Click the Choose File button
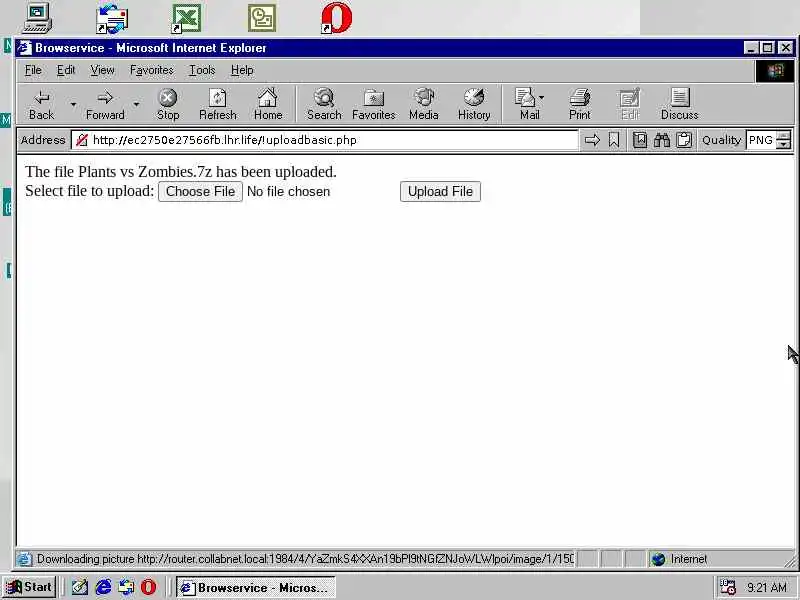Image resolution: width=800 pixels, height=600 pixels. click(x=201, y=191)
